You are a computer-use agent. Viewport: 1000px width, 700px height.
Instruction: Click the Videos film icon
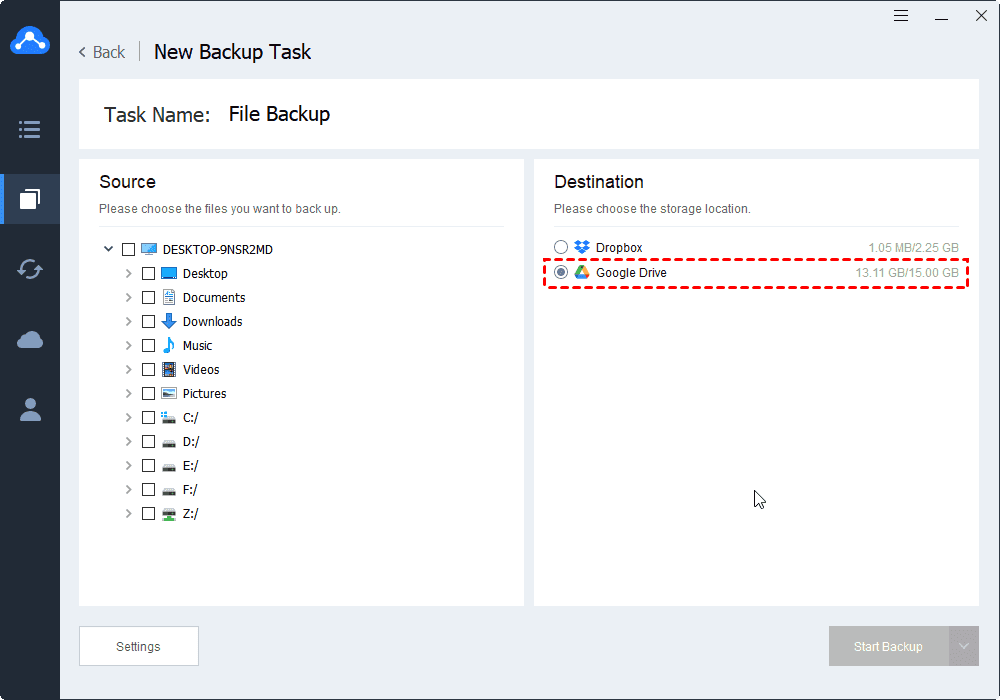[169, 370]
